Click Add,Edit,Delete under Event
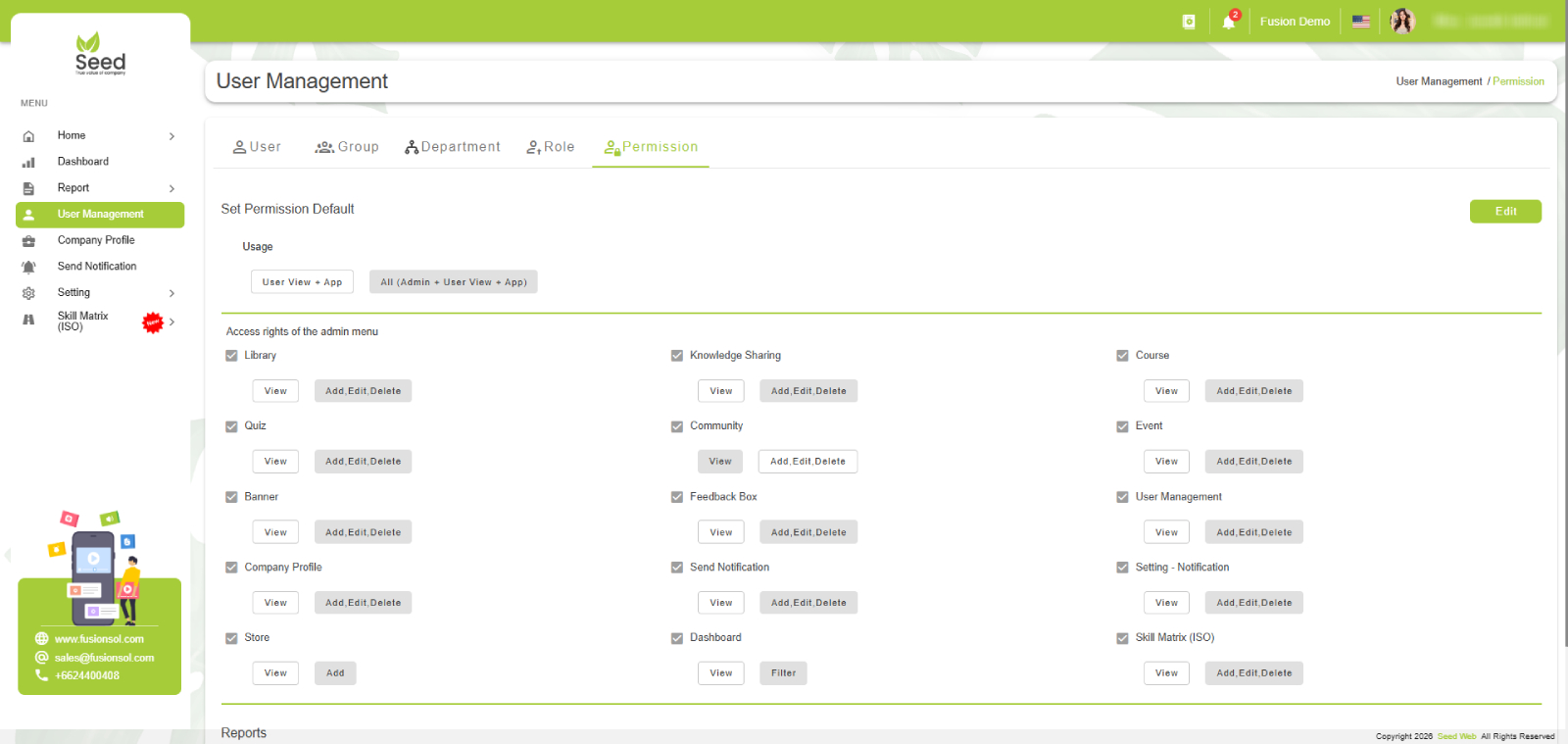Image resolution: width=1568 pixels, height=744 pixels. (x=1254, y=462)
